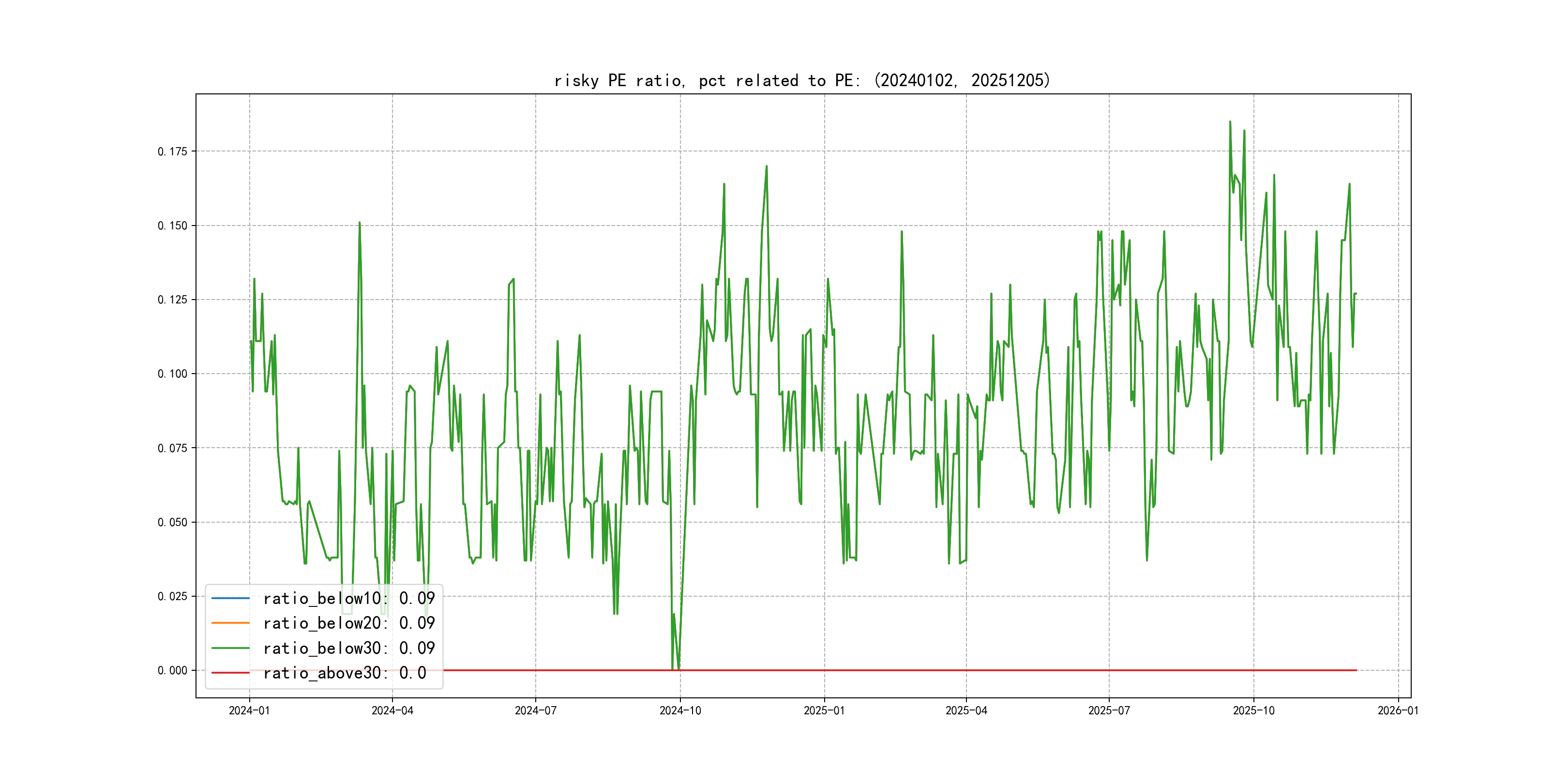
Task: Click the ratio_below30 legend entry
Action: point(348,648)
